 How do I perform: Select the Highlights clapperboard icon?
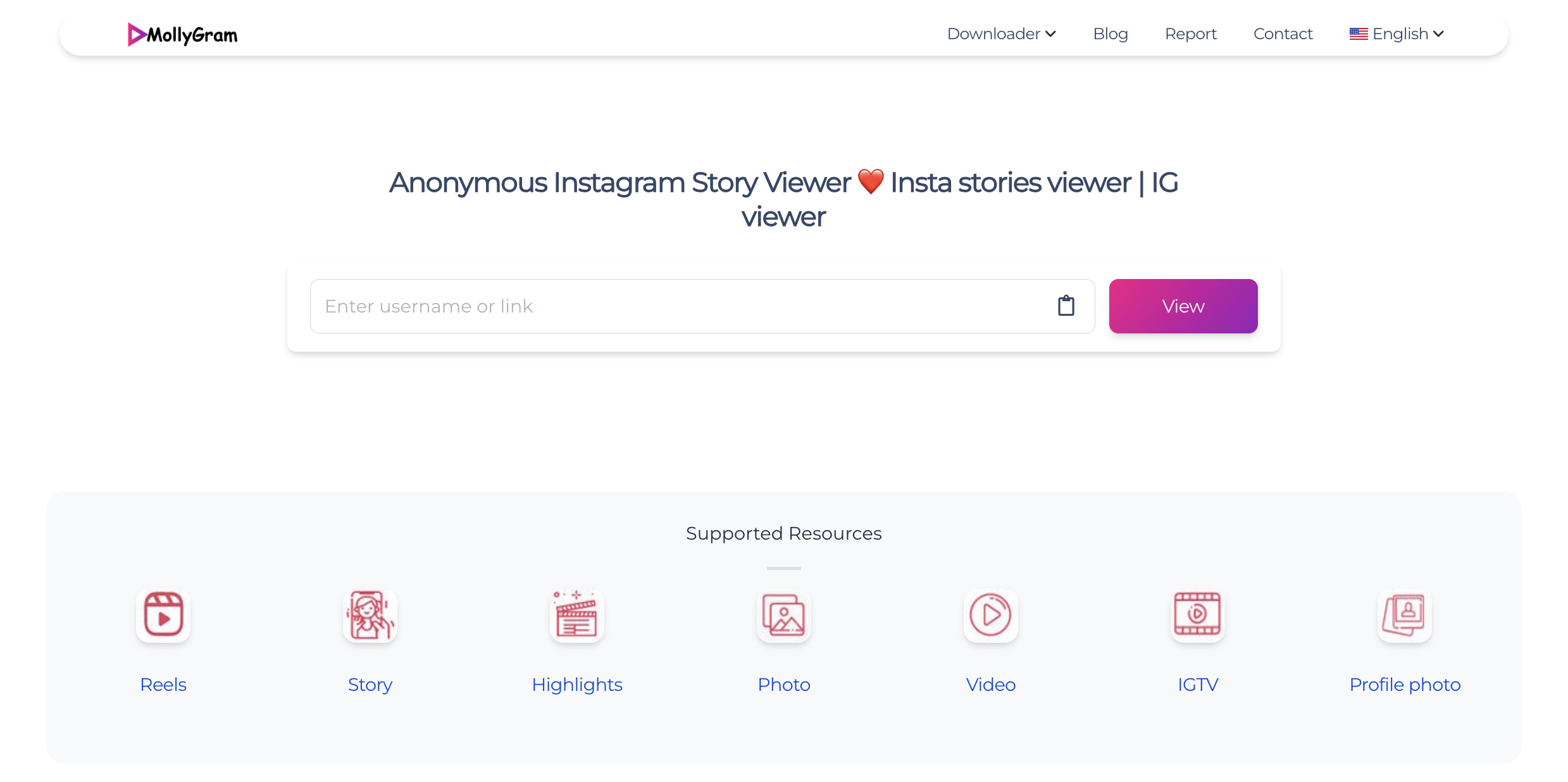[577, 615]
